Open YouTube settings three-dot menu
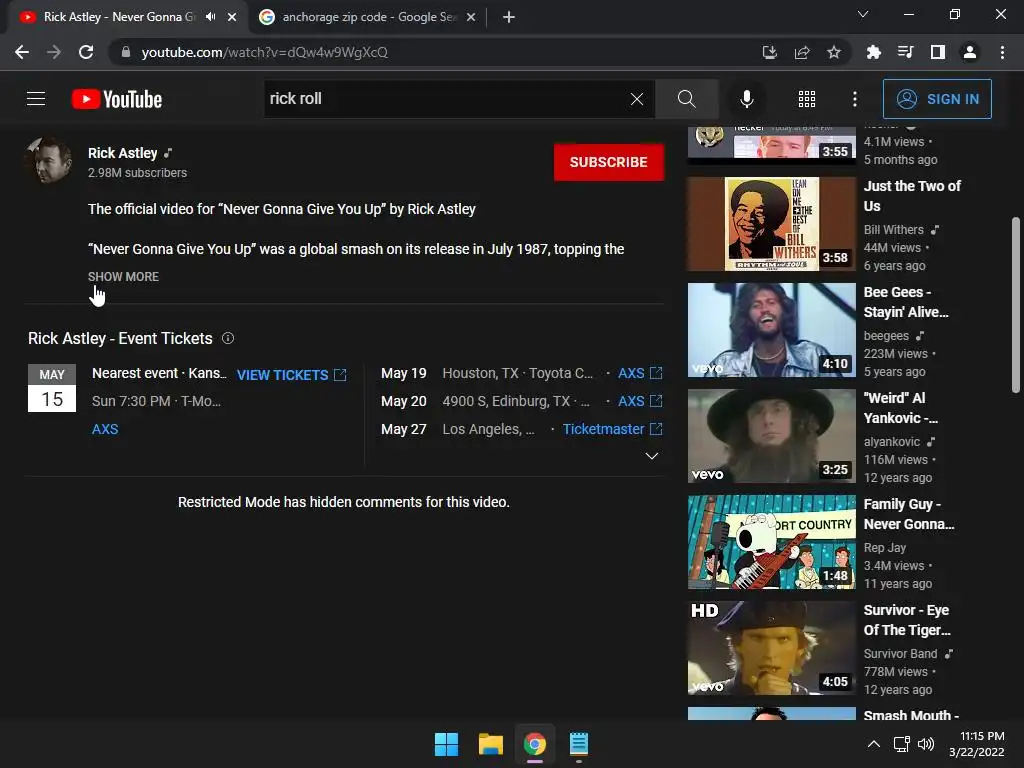 [855, 99]
